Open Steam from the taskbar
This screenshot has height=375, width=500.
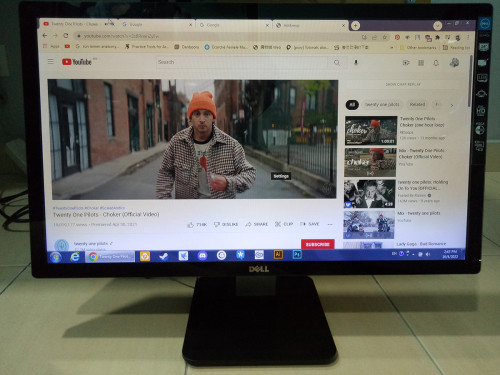coord(163,256)
